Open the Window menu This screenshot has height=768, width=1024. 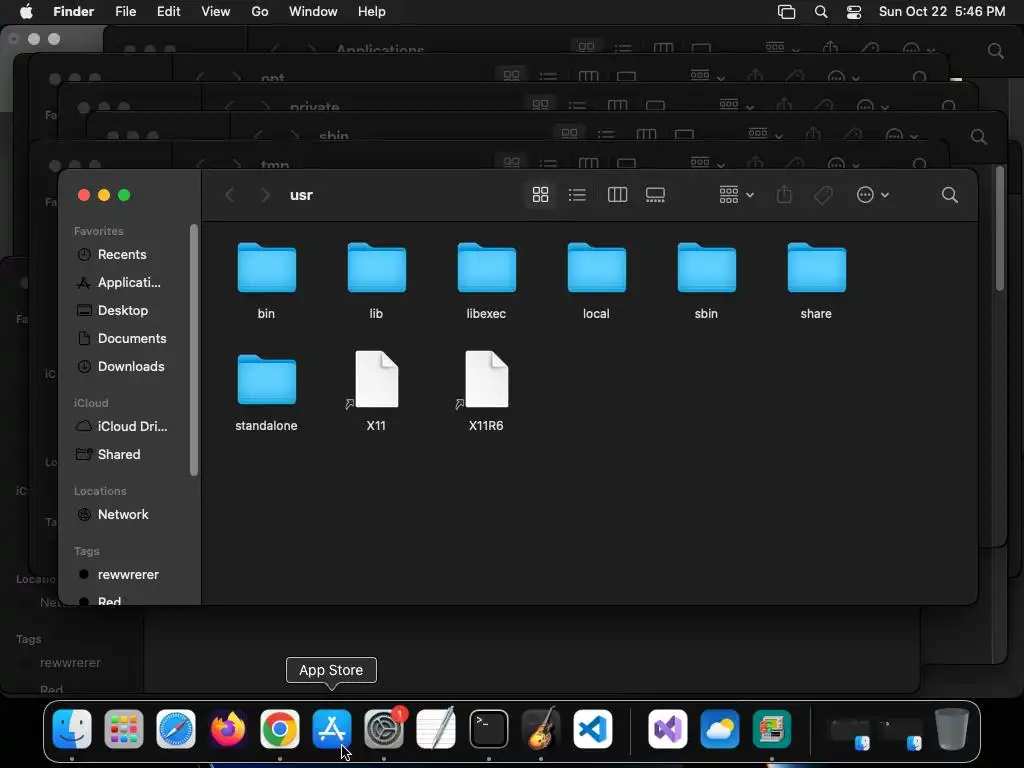click(313, 12)
